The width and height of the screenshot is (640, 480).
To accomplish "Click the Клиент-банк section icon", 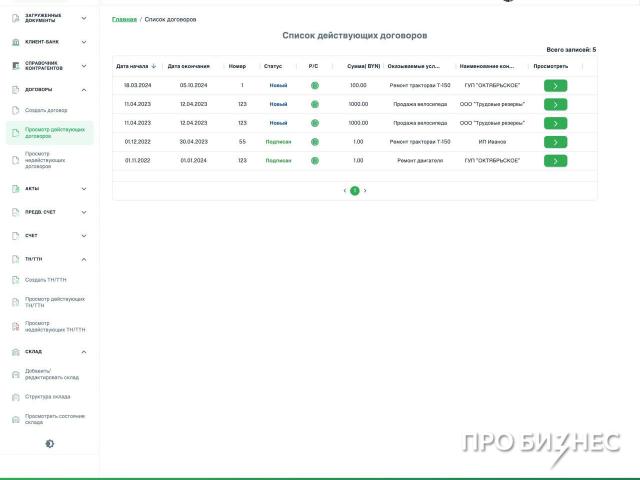I will pyautogui.click(x=15, y=42).
